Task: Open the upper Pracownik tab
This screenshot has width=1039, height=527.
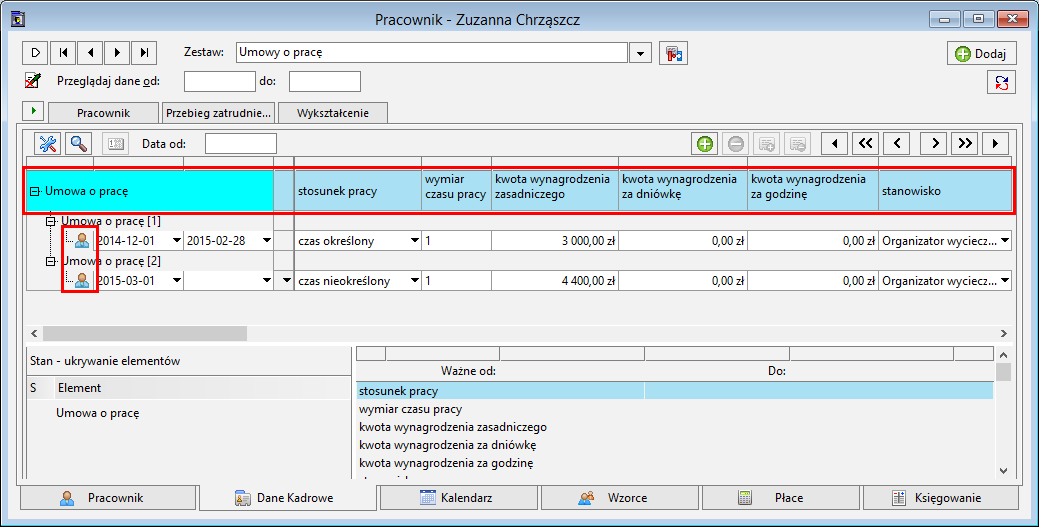Action: (103, 113)
